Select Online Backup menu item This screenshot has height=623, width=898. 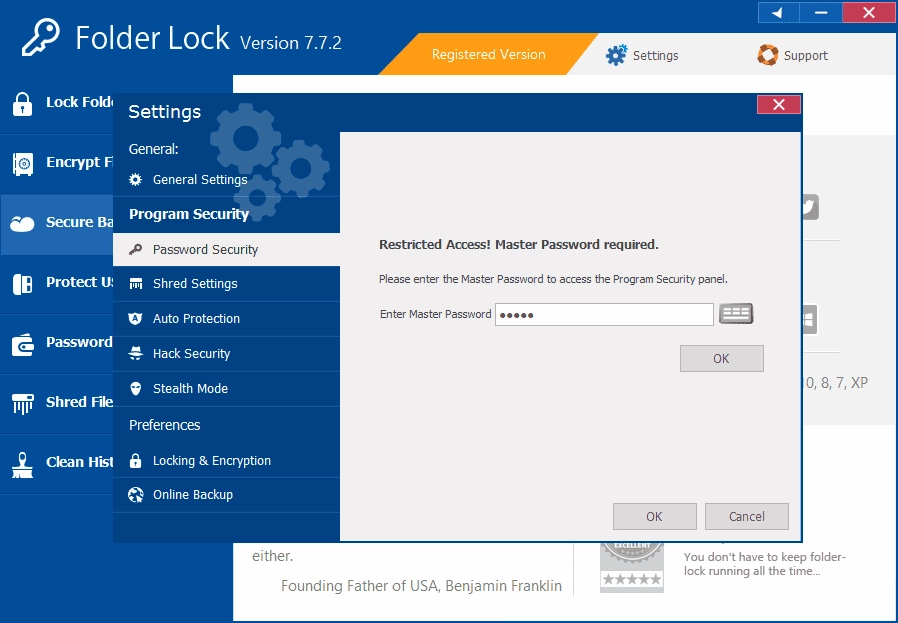click(226, 495)
